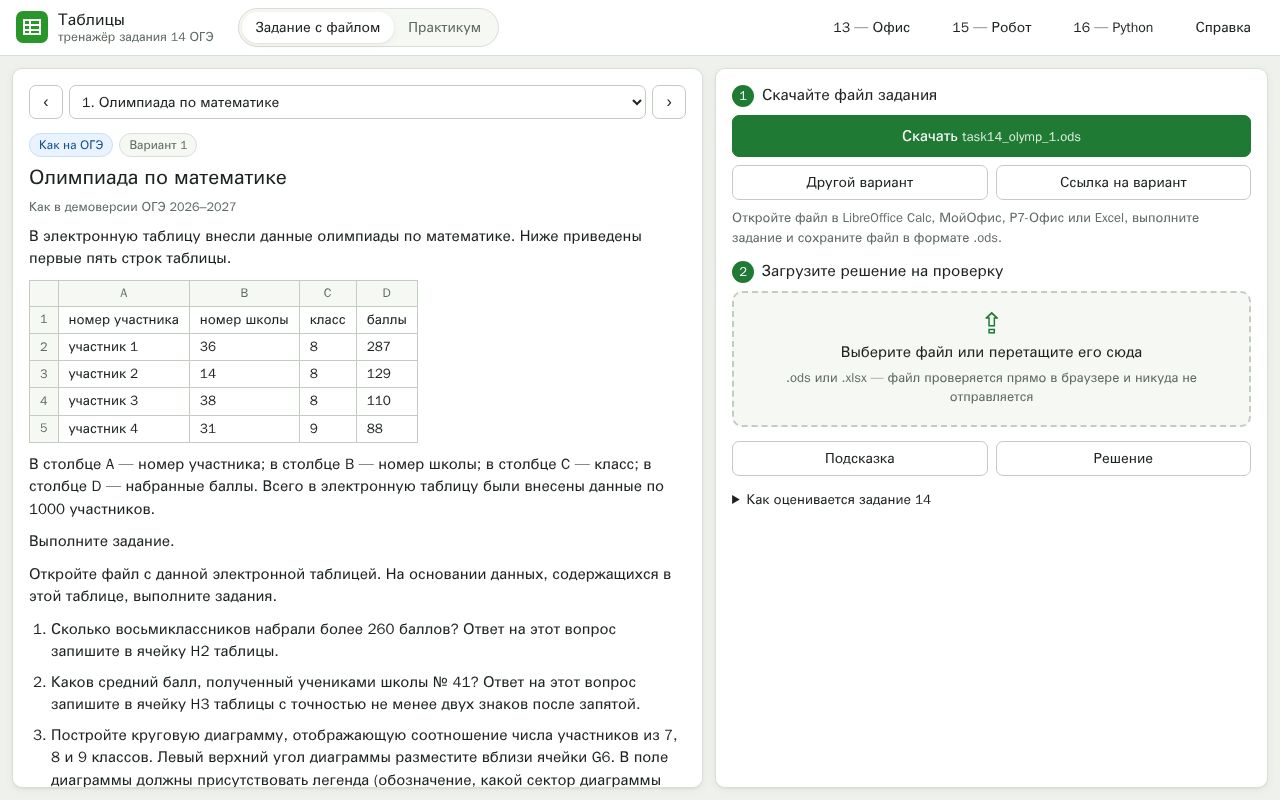
Task: Show the hint via "Подсказка" button
Action: [x=860, y=458]
